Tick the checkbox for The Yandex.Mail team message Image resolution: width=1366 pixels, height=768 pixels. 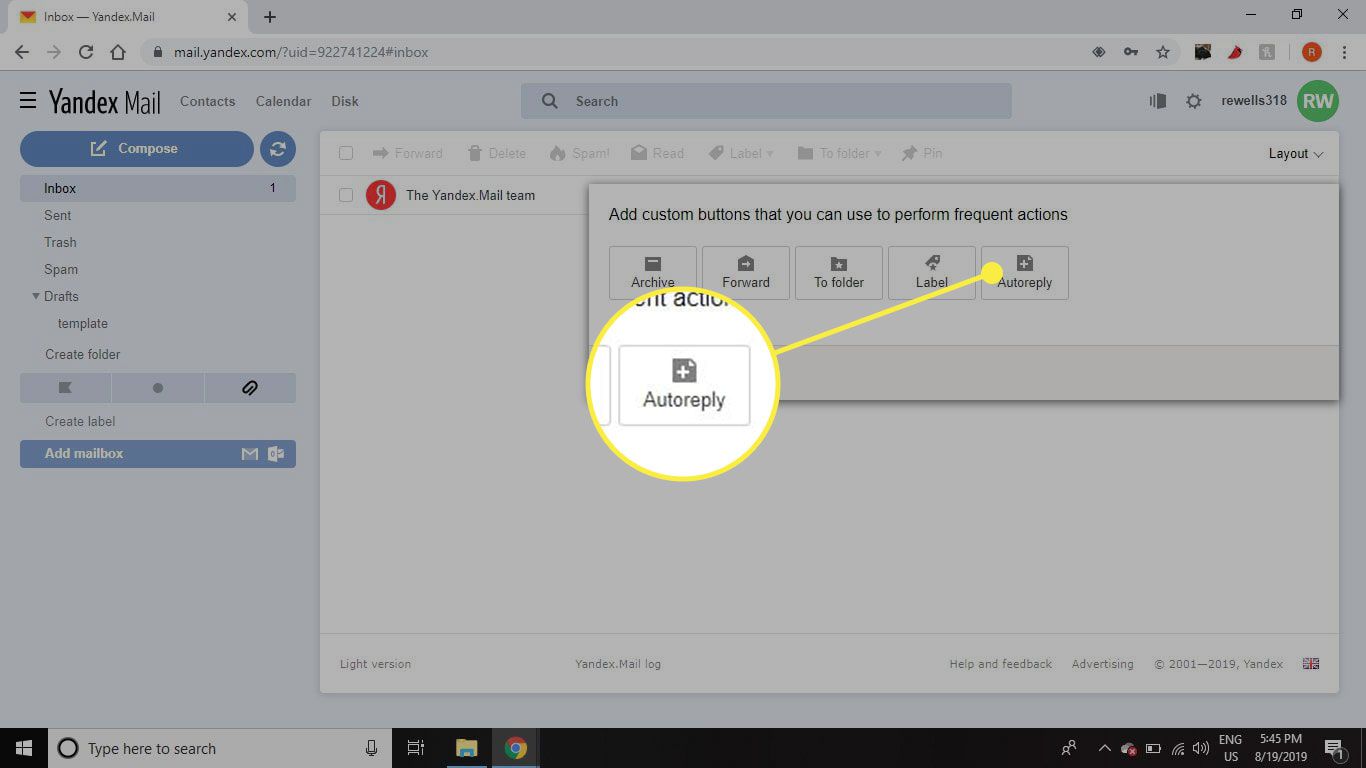point(346,195)
